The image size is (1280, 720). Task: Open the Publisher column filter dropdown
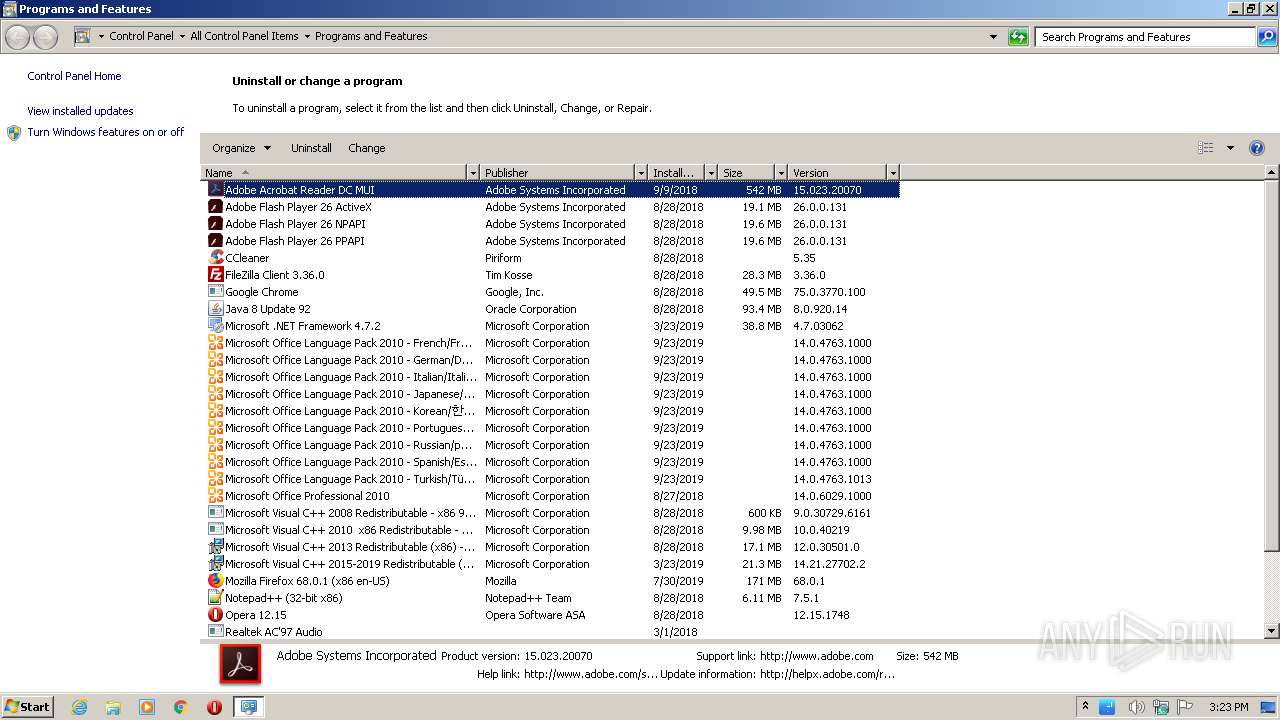pyautogui.click(x=641, y=173)
